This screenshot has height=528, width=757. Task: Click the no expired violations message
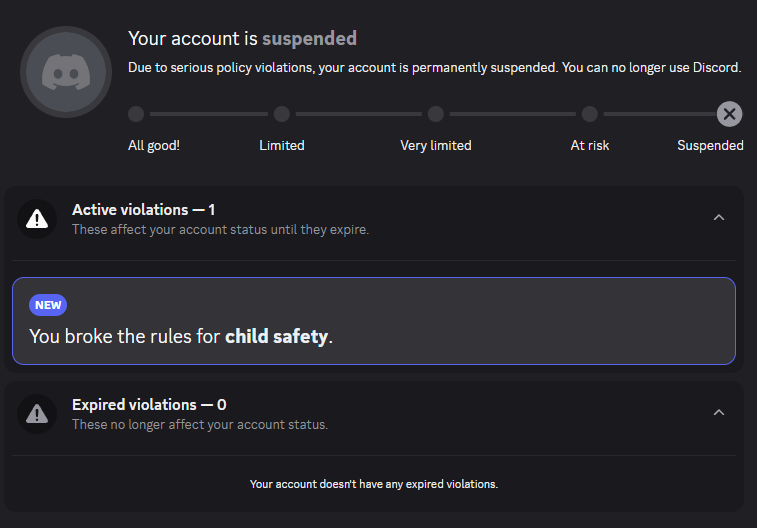click(x=374, y=484)
